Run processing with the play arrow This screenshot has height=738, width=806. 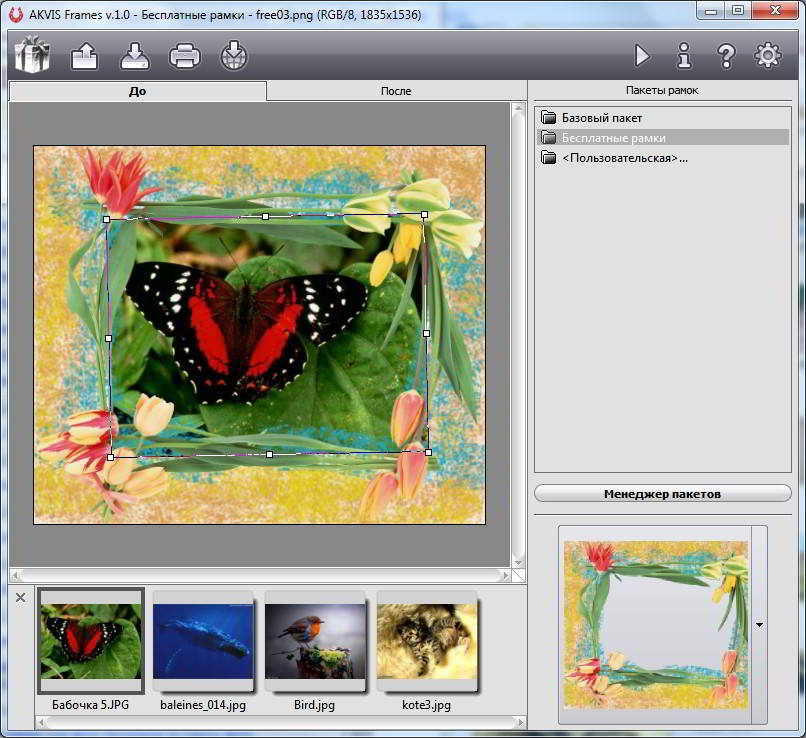(x=642, y=56)
